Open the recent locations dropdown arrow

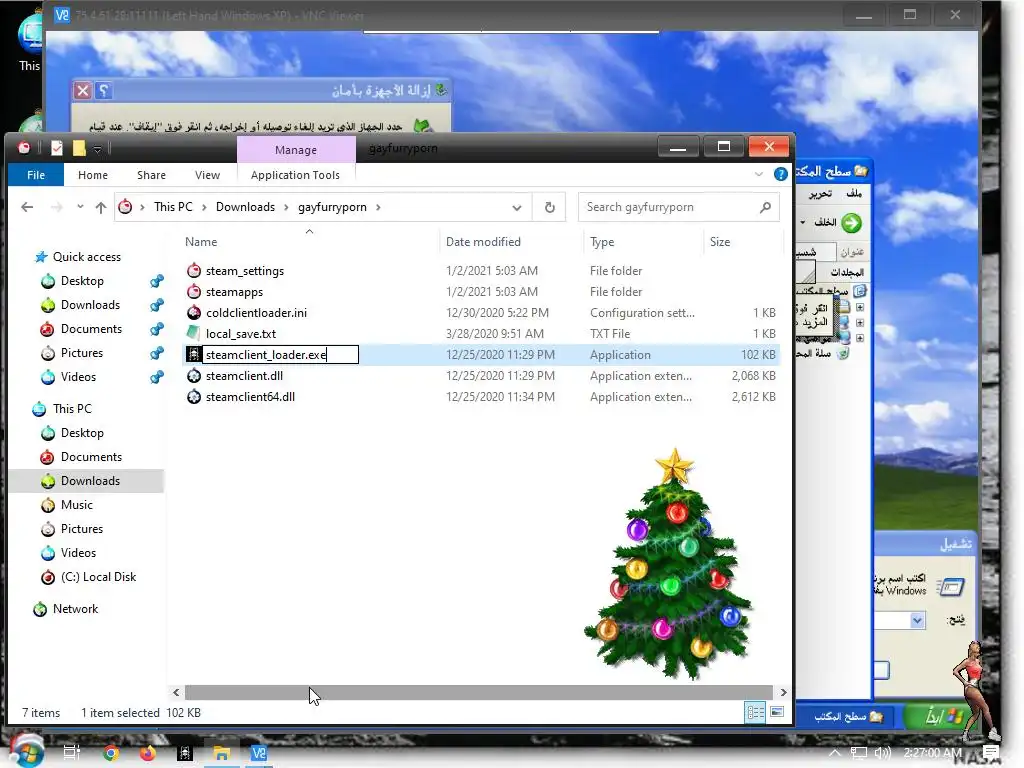click(80, 207)
